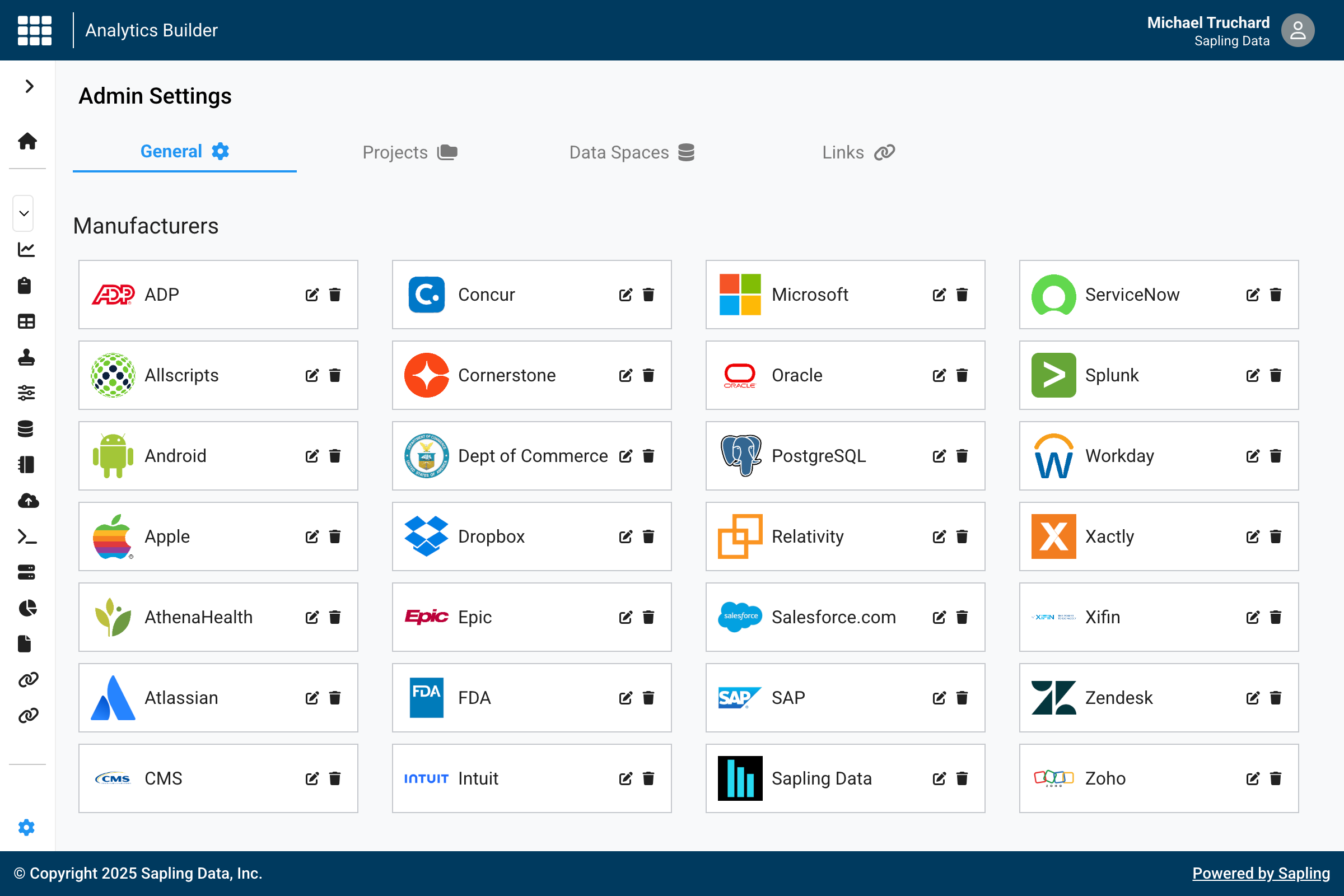Click the user profile avatar
Image resolution: width=1344 pixels, height=896 pixels.
point(1297,30)
